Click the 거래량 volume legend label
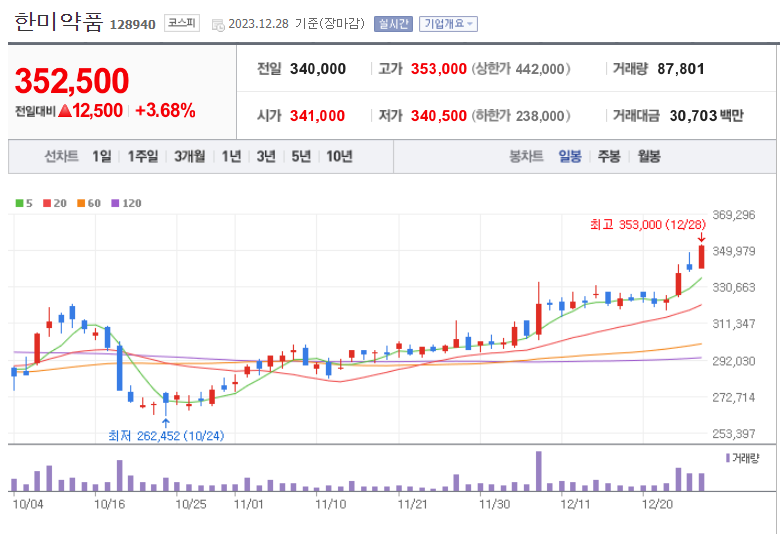 [x=746, y=458]
